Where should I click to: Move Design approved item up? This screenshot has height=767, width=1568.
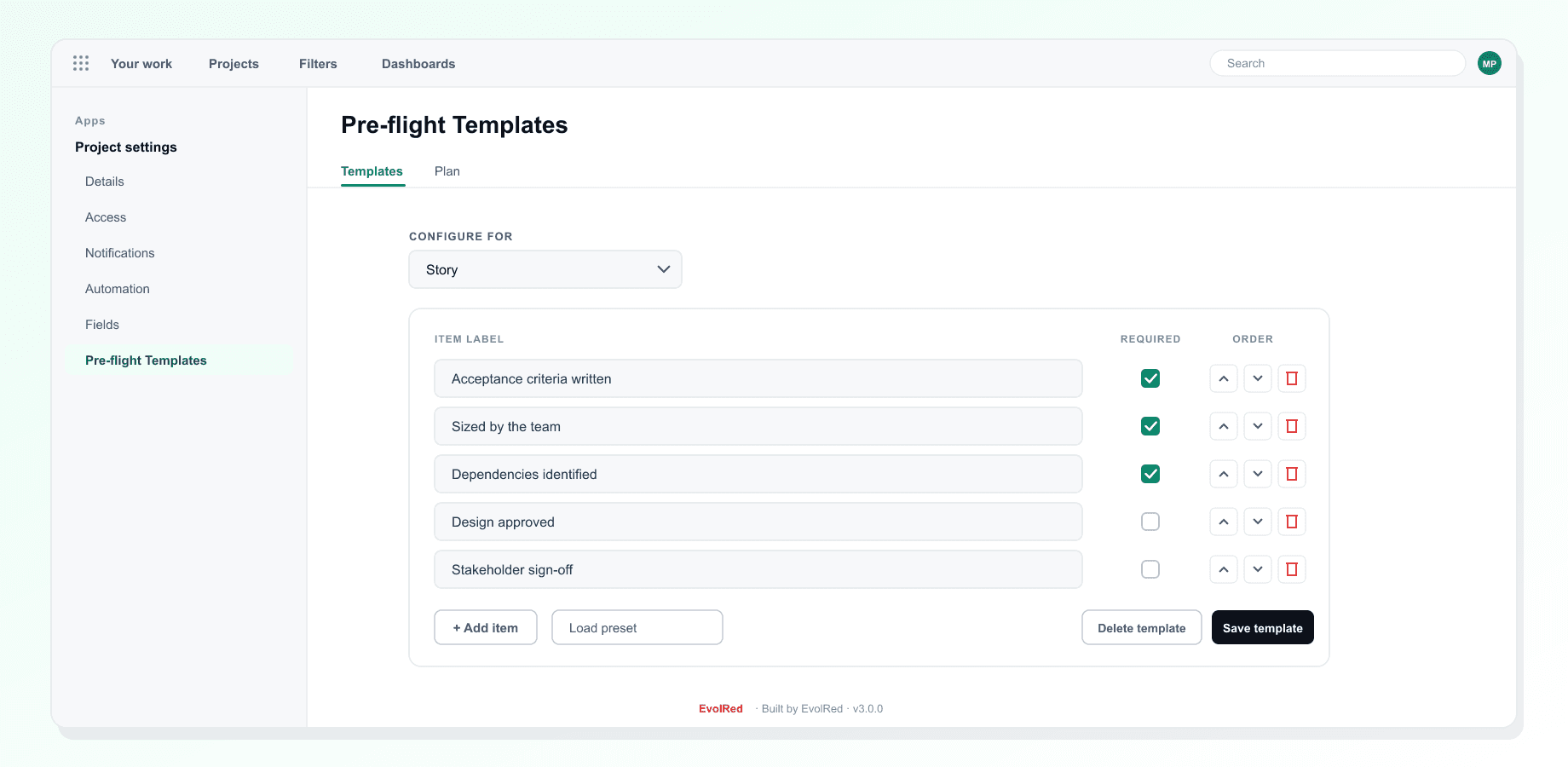pos(1224,522)
